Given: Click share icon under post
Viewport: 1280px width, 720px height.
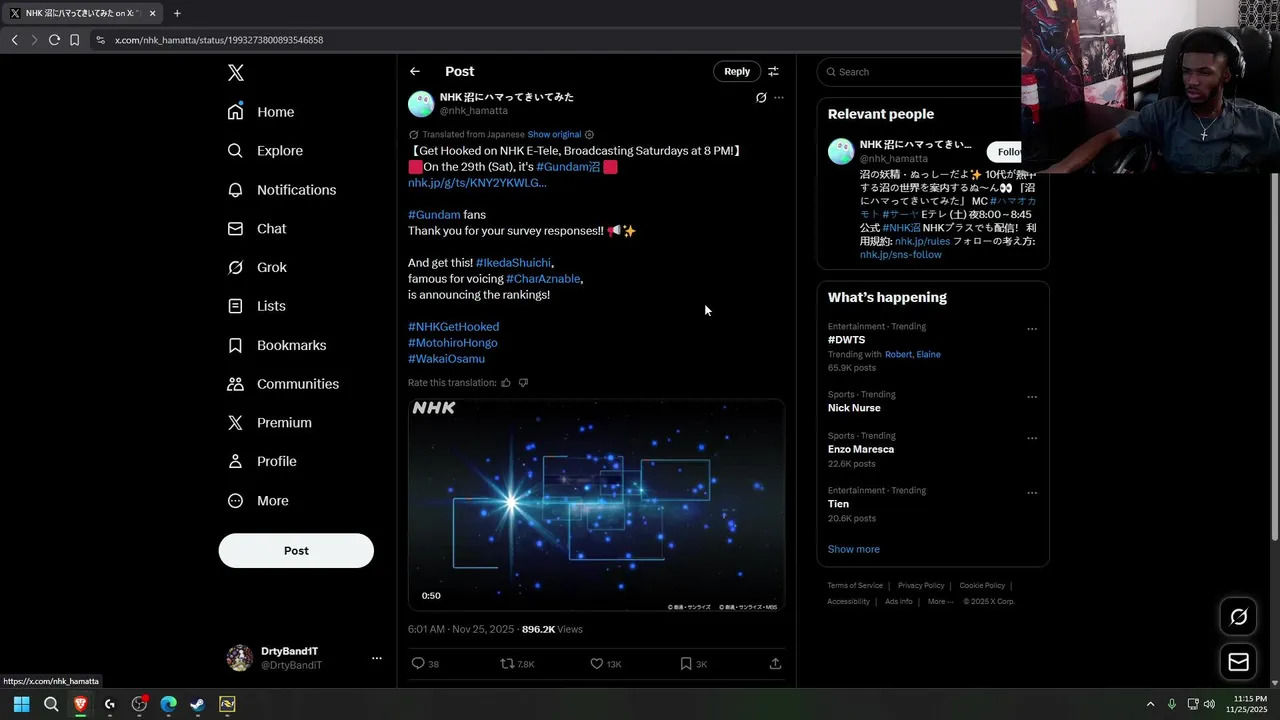Looking at the screenshot, I should tap(775, 663).
